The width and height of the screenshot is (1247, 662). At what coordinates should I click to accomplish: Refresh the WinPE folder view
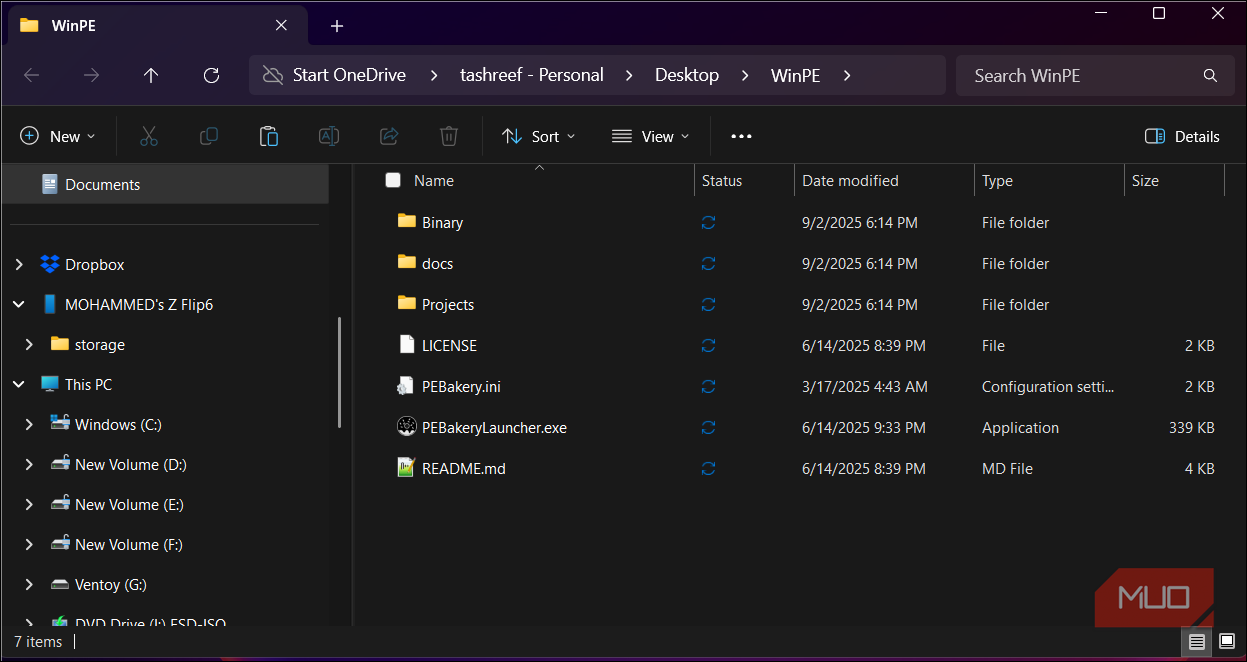coord(211,75)
